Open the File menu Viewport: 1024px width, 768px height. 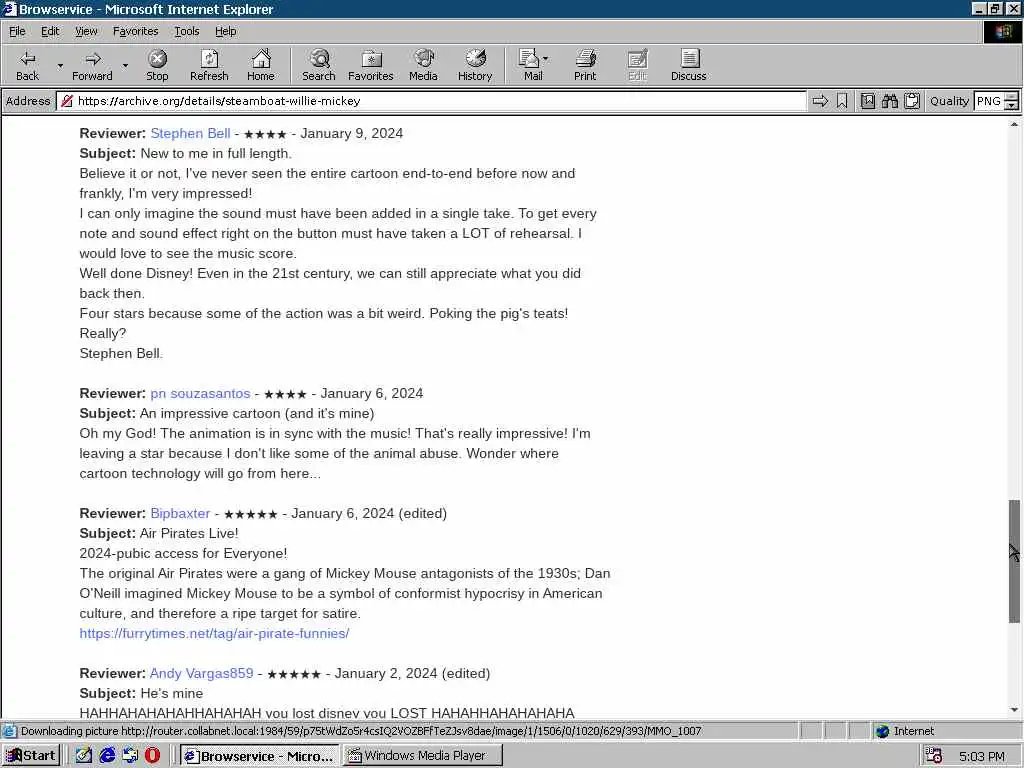[x=17, y=31]
